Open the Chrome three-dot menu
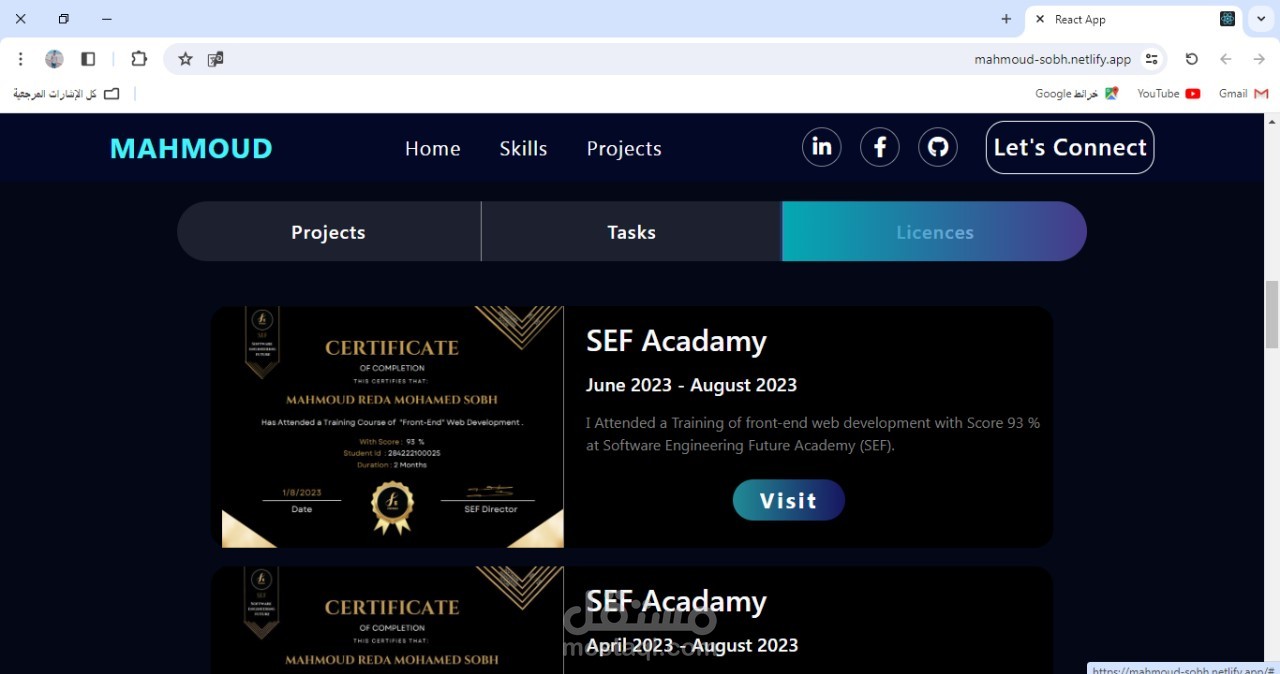Screen dimensions: 1280x674 (x=20, y=59)
